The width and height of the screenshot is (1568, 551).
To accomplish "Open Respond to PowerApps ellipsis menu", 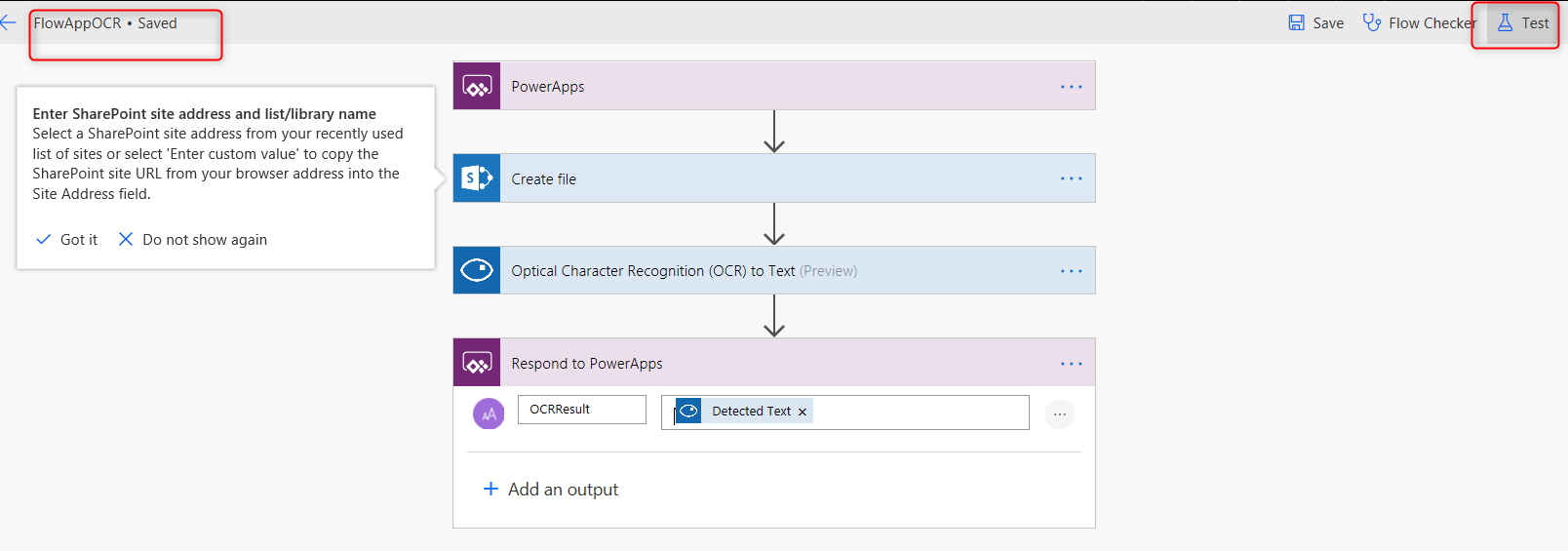I will (1072, 364).
